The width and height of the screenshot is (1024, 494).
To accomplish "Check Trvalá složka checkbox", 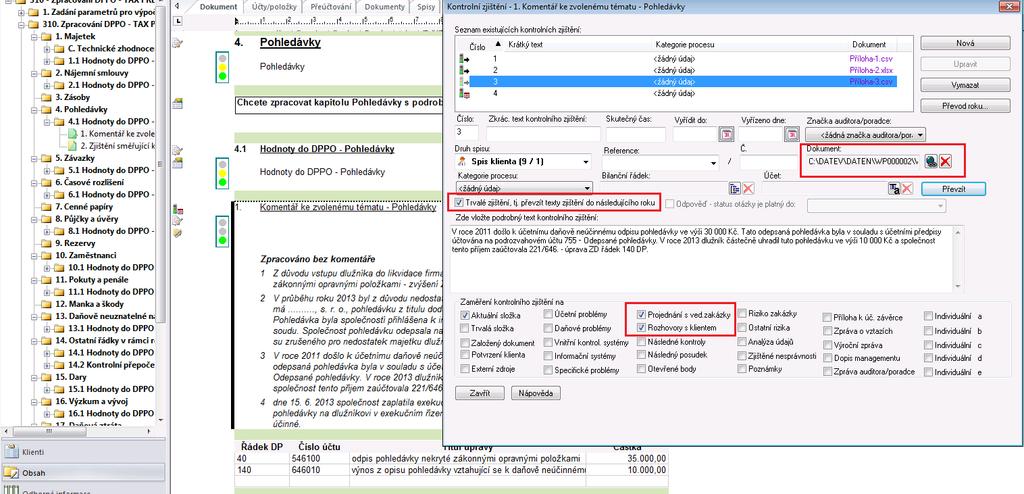I will [x=465, y=328].
